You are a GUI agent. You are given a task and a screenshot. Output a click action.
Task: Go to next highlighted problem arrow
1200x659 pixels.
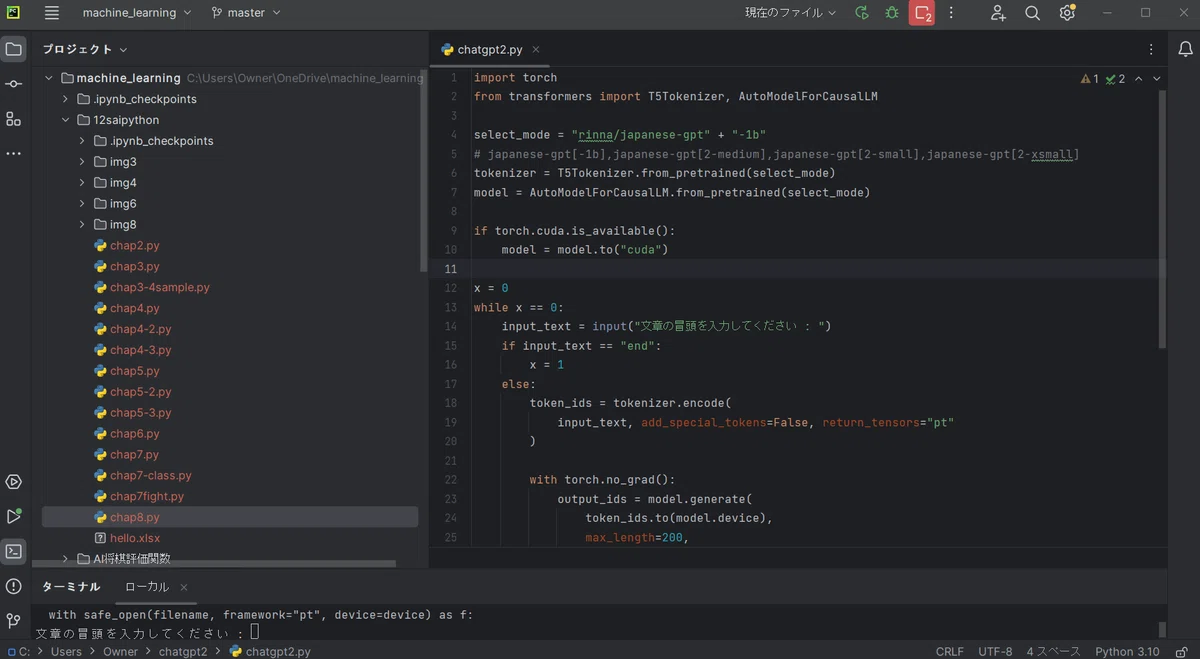click(1157, 79)
